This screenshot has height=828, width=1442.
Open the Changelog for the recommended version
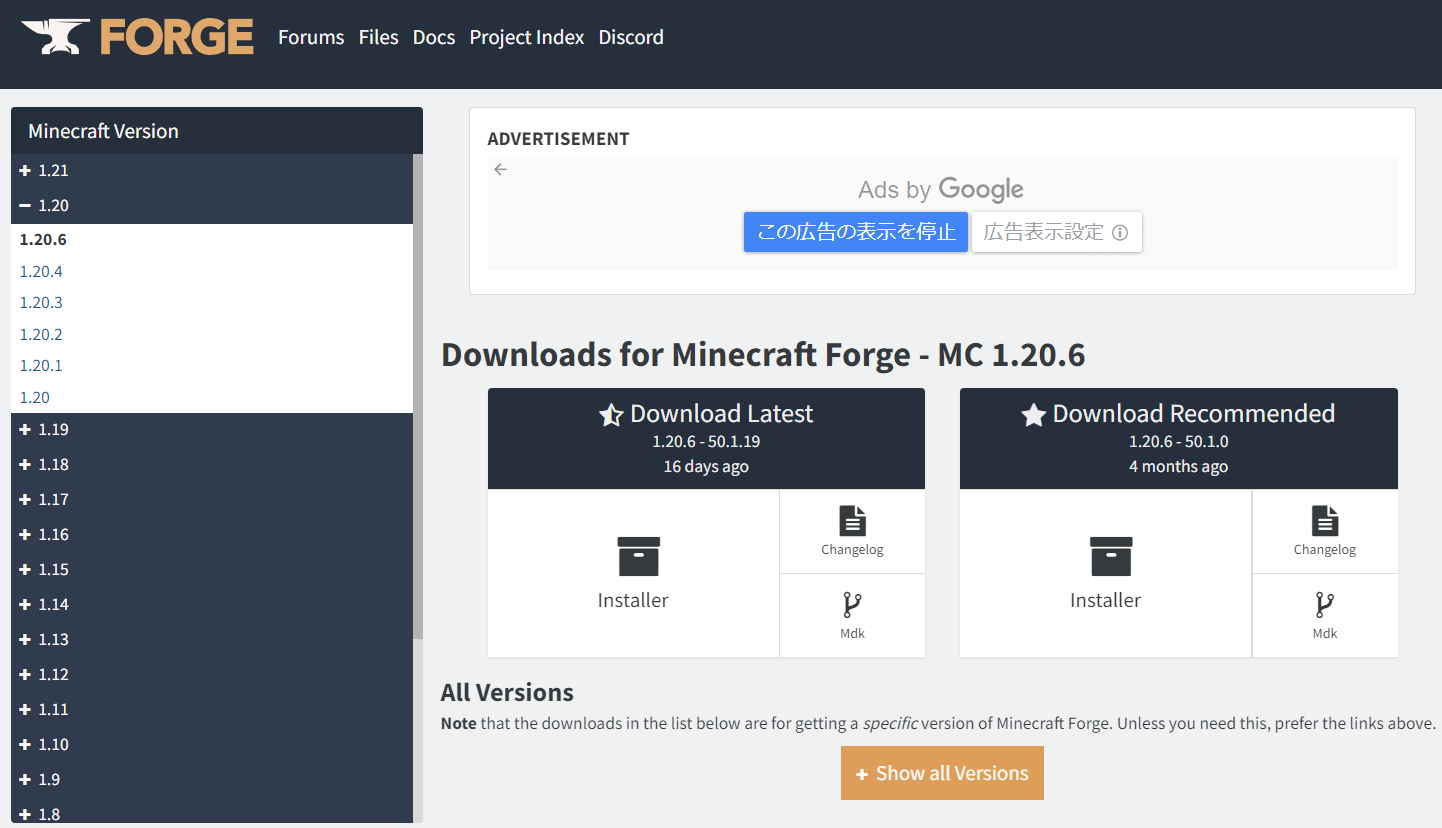coord(1324,530)
